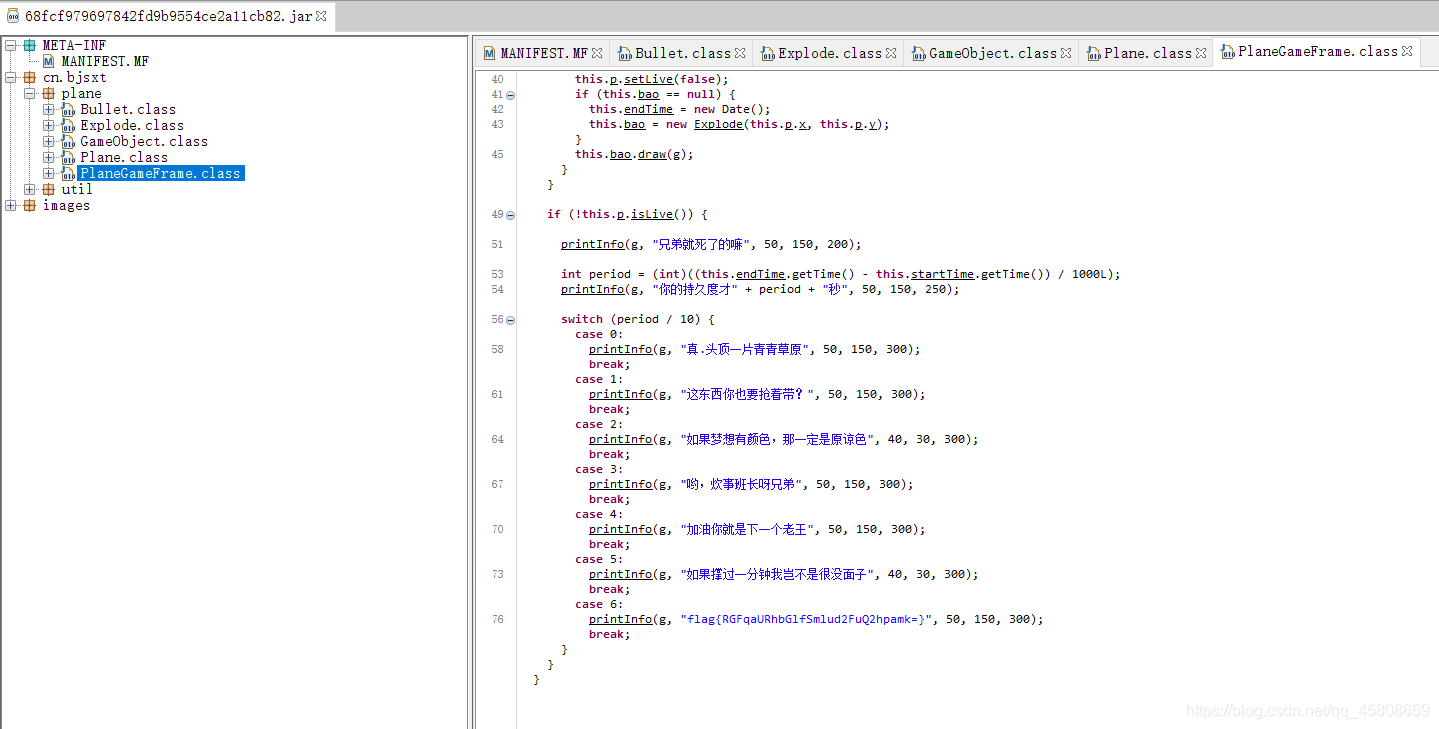This screenshot has height=729, width=1439.
Task: Expand the util package node
Action: 30,189
